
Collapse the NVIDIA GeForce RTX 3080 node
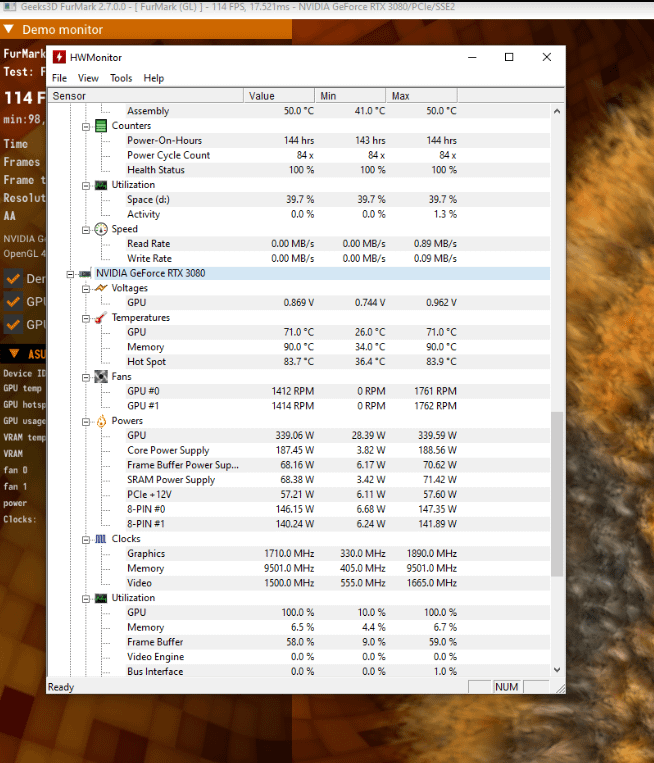[70, 274]
